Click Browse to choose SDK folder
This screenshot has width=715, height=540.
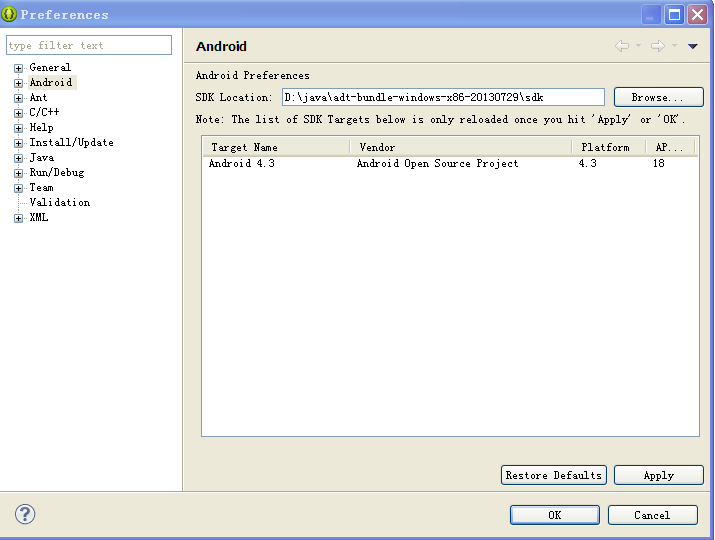pyautogui.click(x=658, y=97)
